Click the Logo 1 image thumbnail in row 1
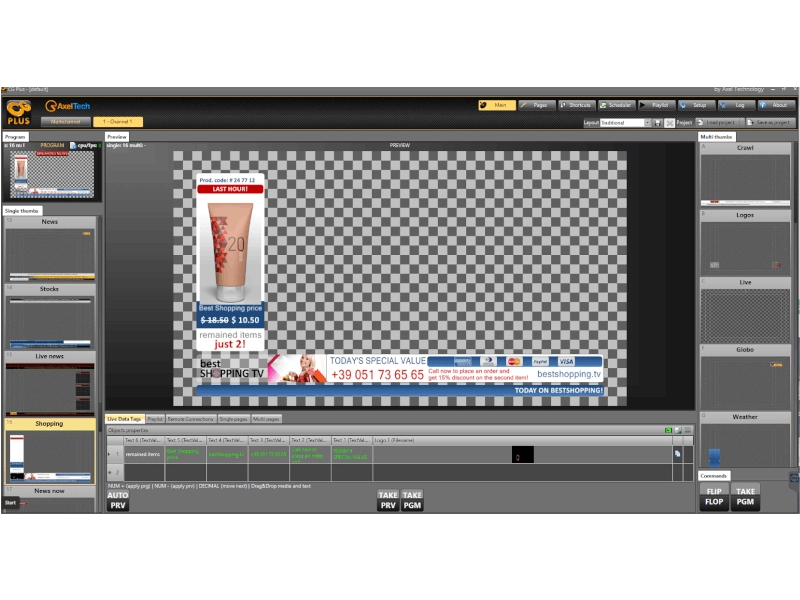 coord(523,455)
